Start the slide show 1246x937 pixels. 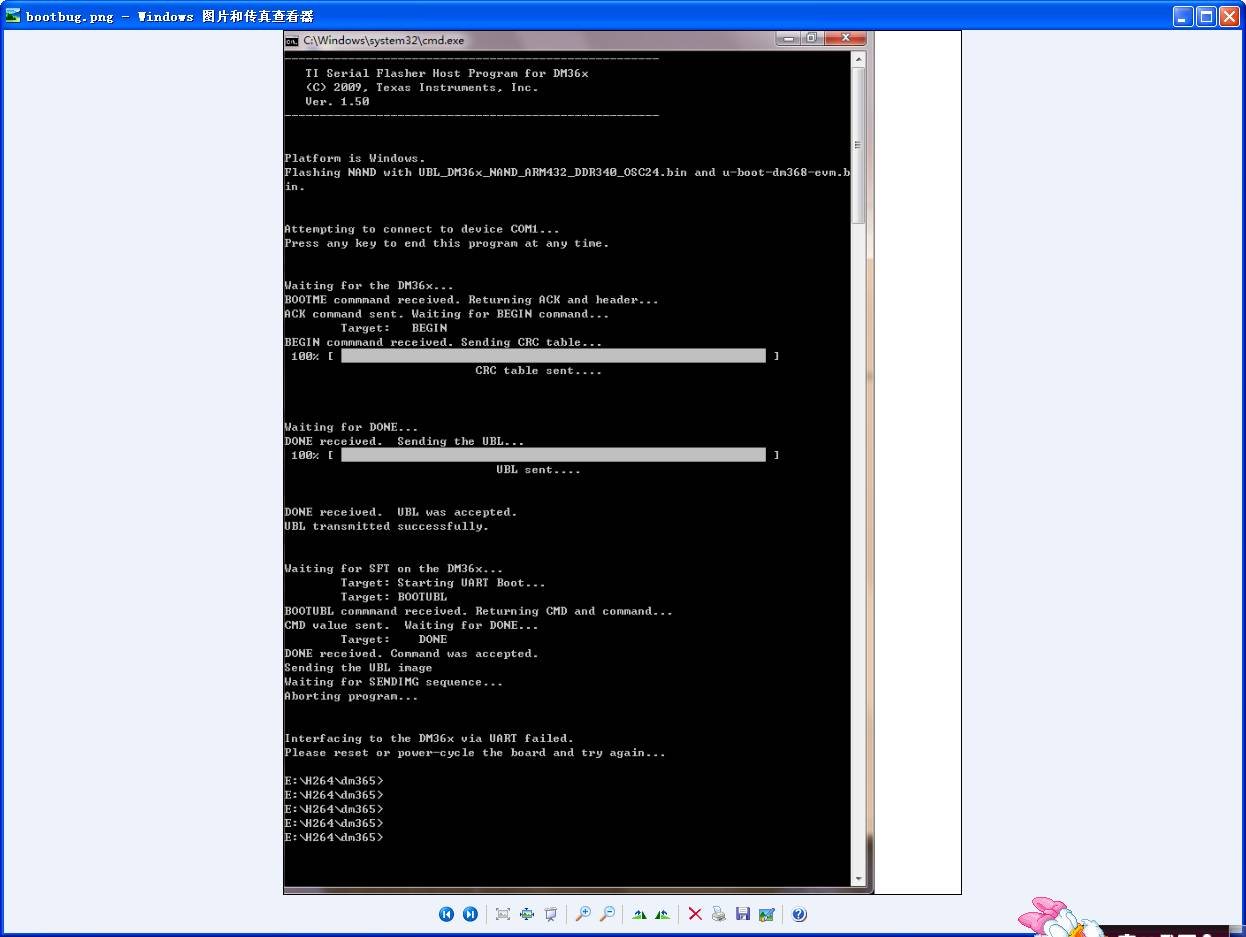coord(551,914)
